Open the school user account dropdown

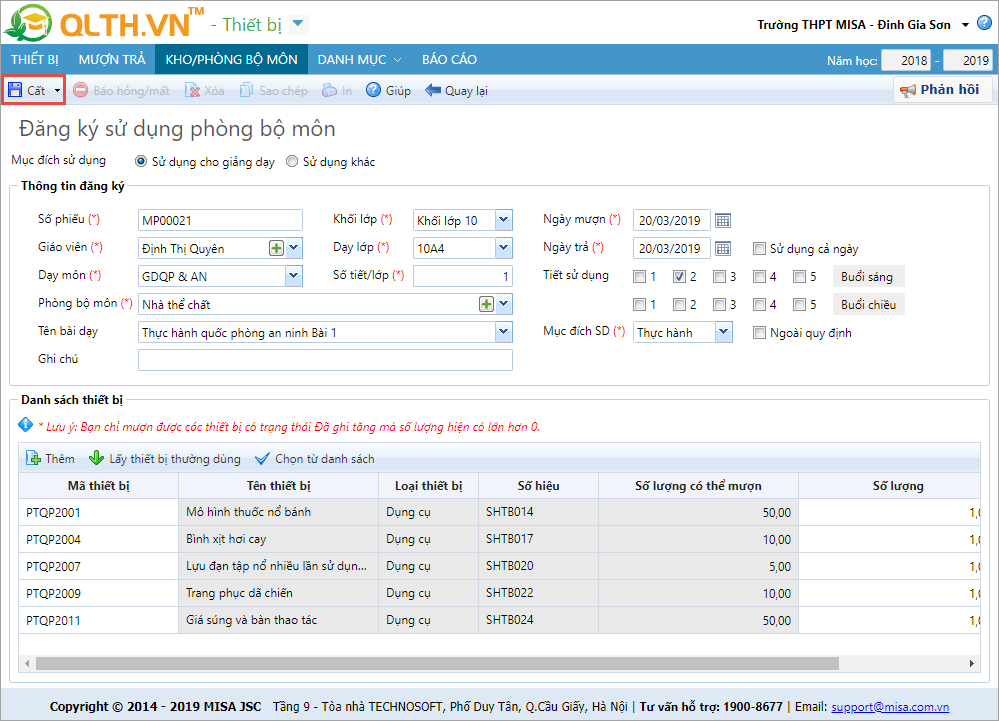tap(965, 25)
